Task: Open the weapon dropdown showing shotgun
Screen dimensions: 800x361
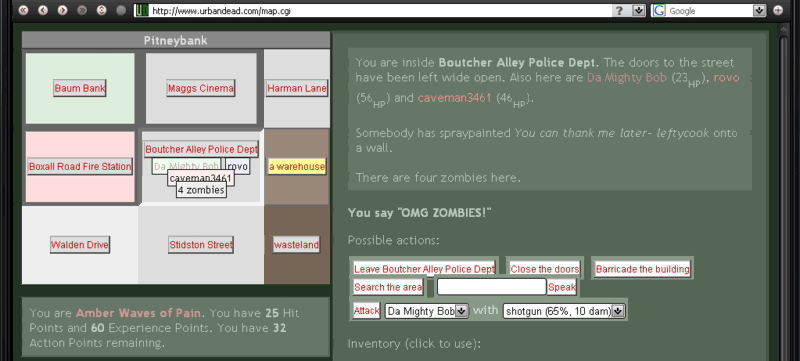Action: 564,311
